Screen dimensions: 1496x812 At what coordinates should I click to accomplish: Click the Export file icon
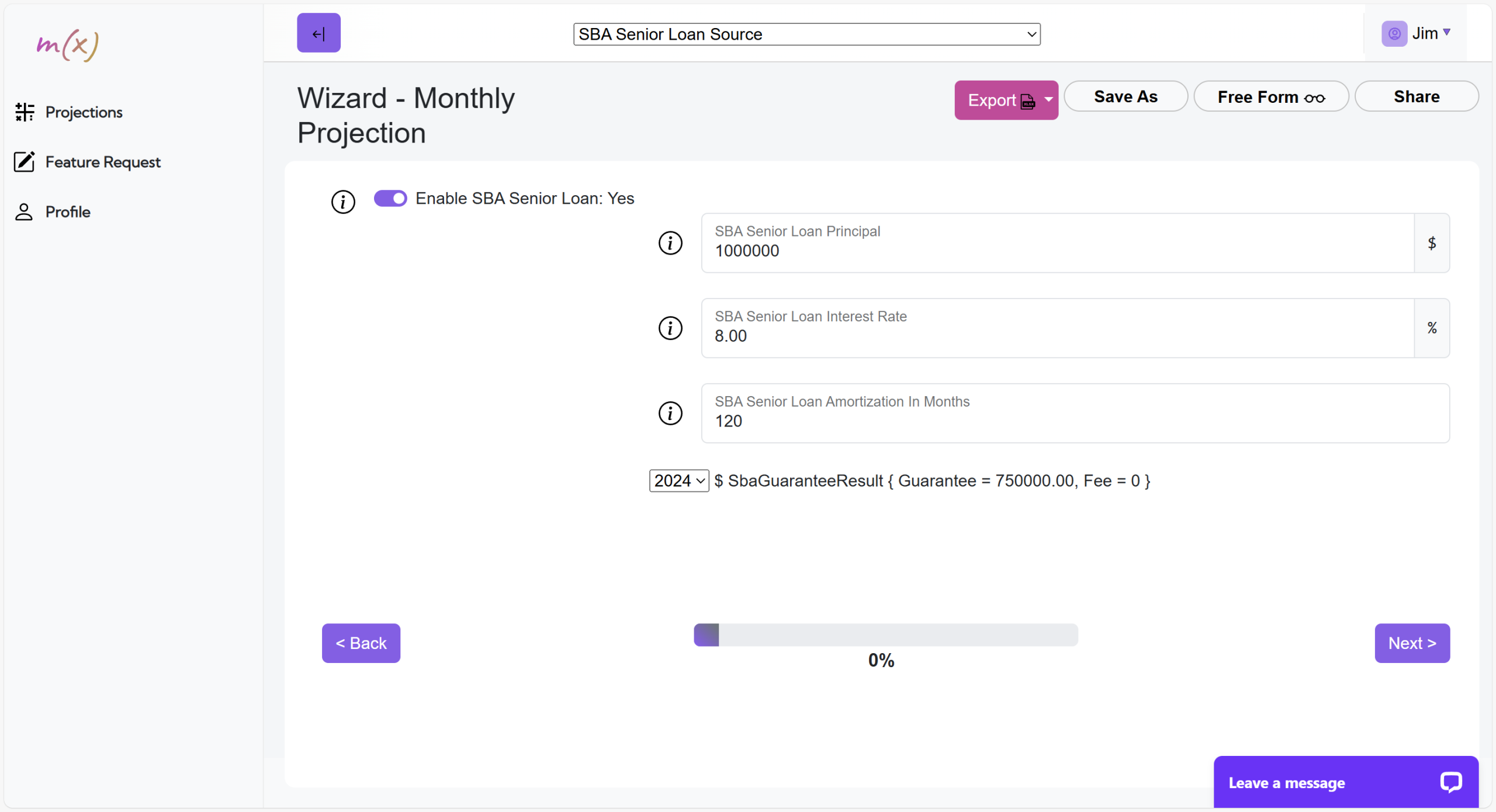[1028, 102]
